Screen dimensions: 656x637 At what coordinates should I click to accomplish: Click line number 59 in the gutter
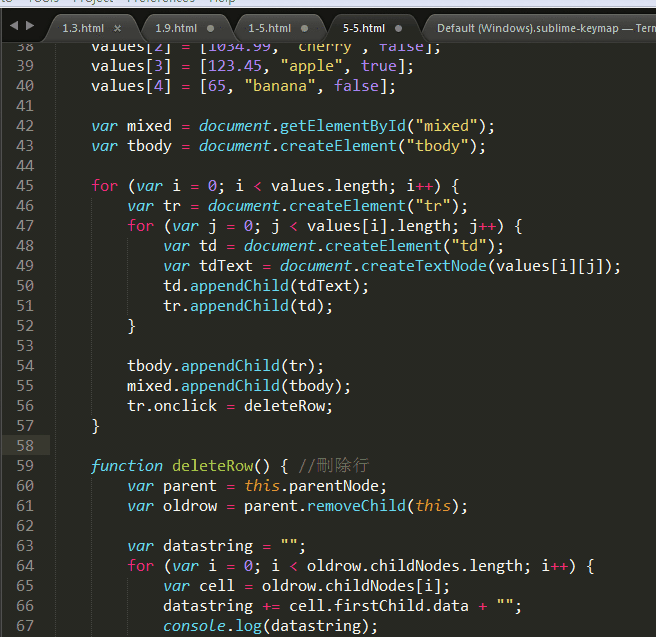(x=25, y=466)
